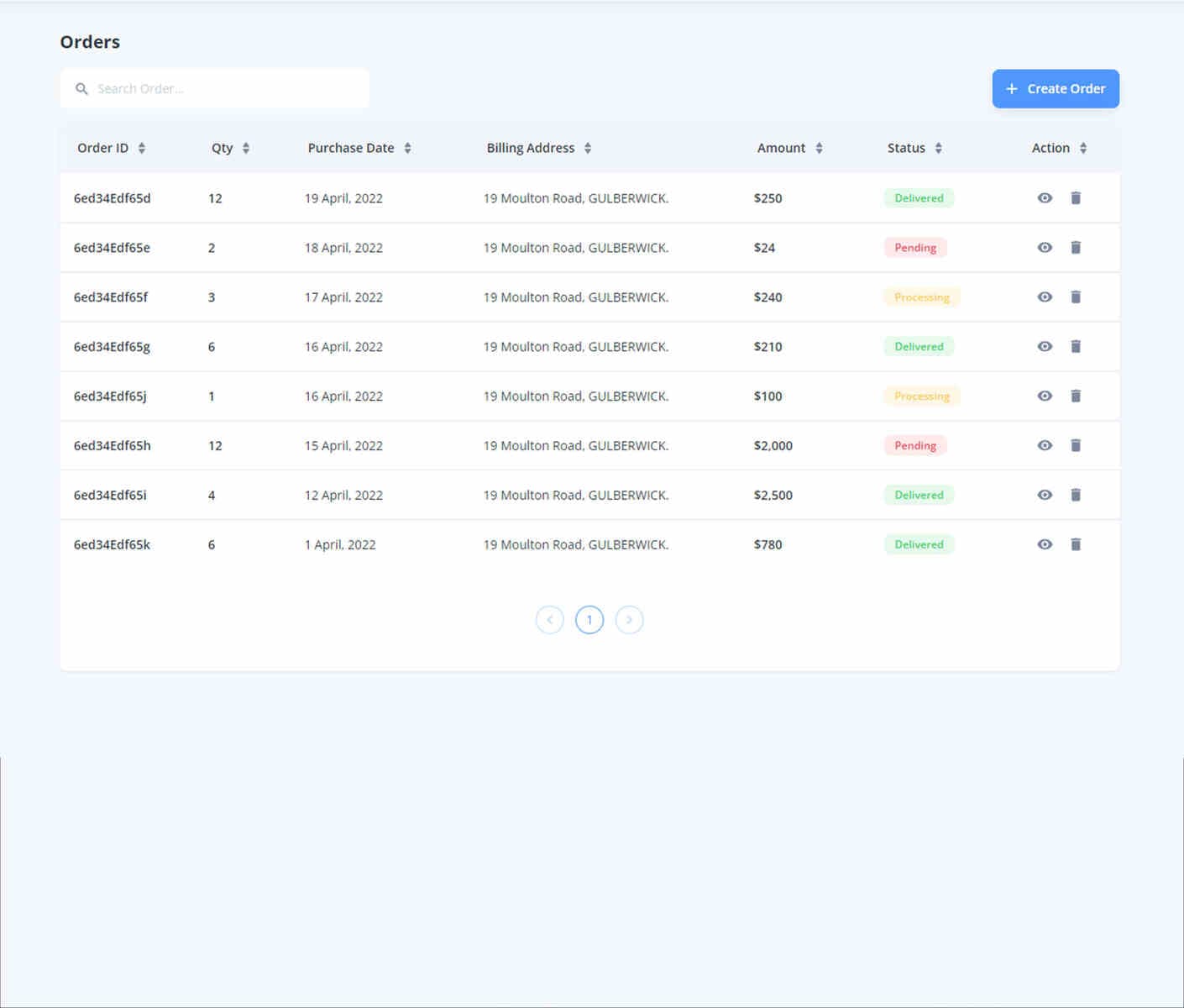Click the trash icon beside the $2,500 order

click(1076, 495)
